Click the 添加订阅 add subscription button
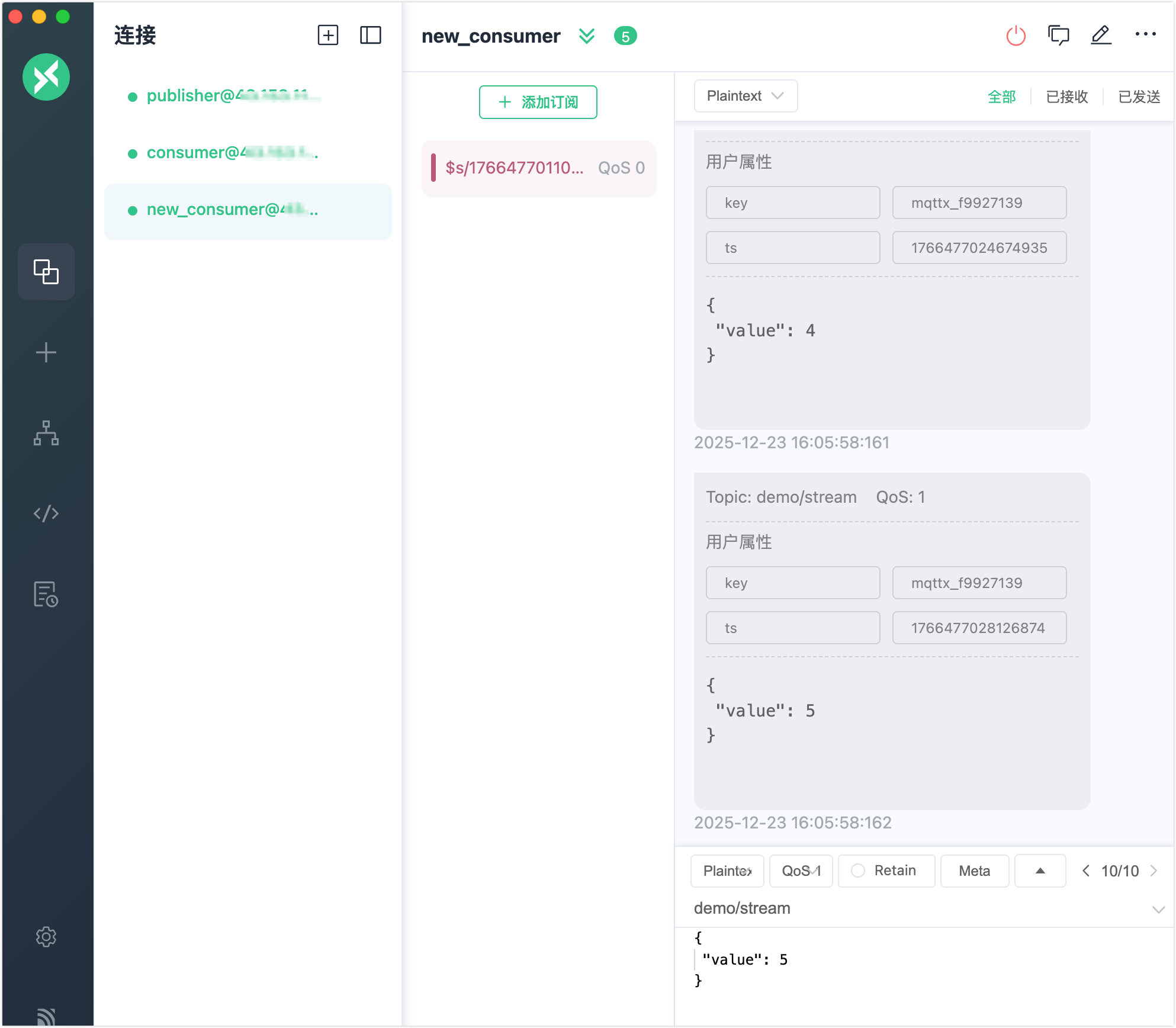 click(x=538, y=102)
